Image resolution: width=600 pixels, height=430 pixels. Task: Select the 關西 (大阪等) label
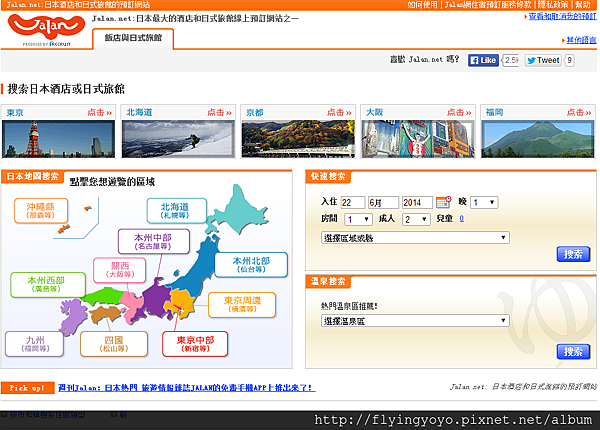[x=120, y=270]
